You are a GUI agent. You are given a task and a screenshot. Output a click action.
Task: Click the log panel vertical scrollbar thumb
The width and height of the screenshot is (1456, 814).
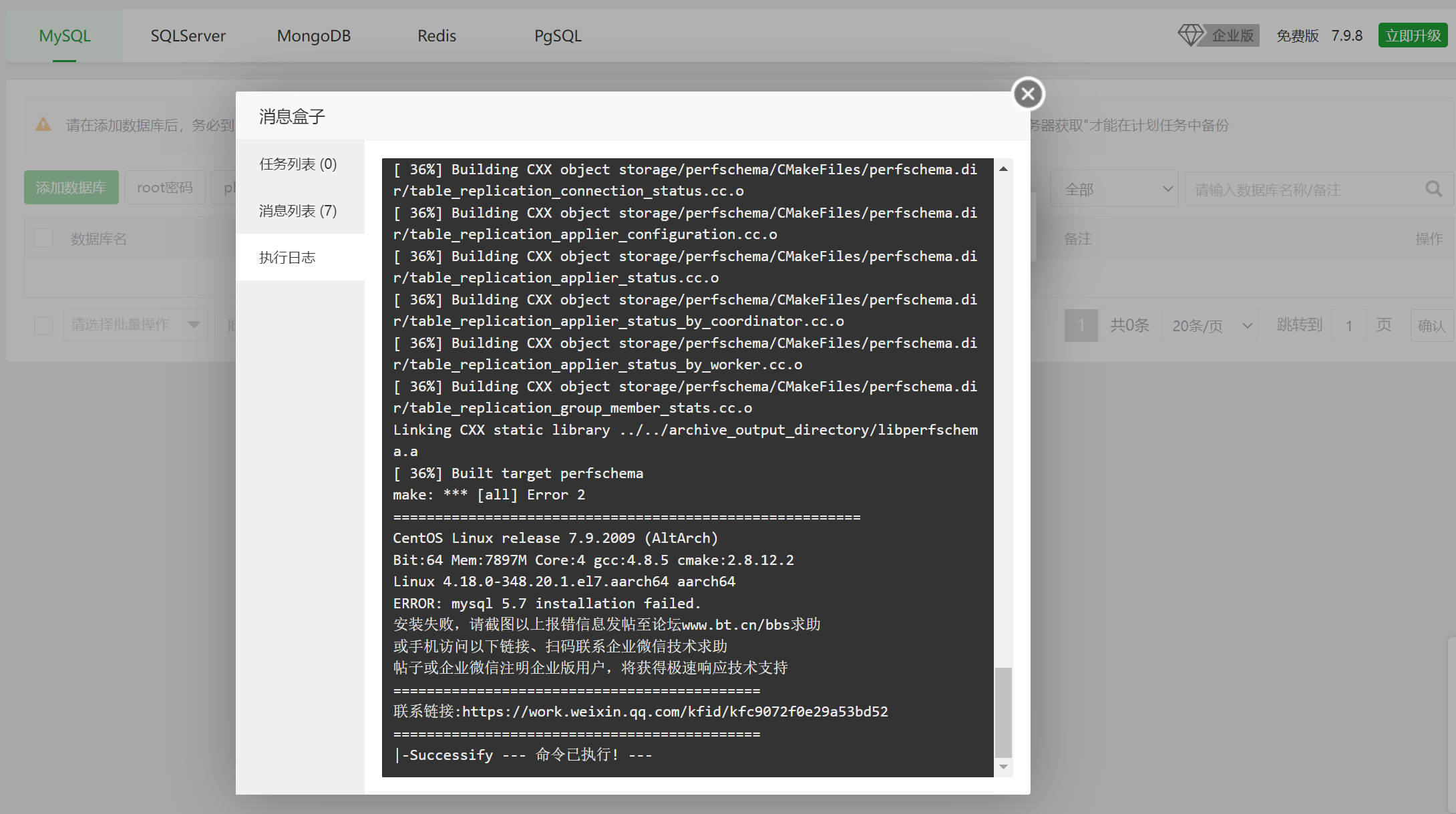click(x=1003, y=711)
